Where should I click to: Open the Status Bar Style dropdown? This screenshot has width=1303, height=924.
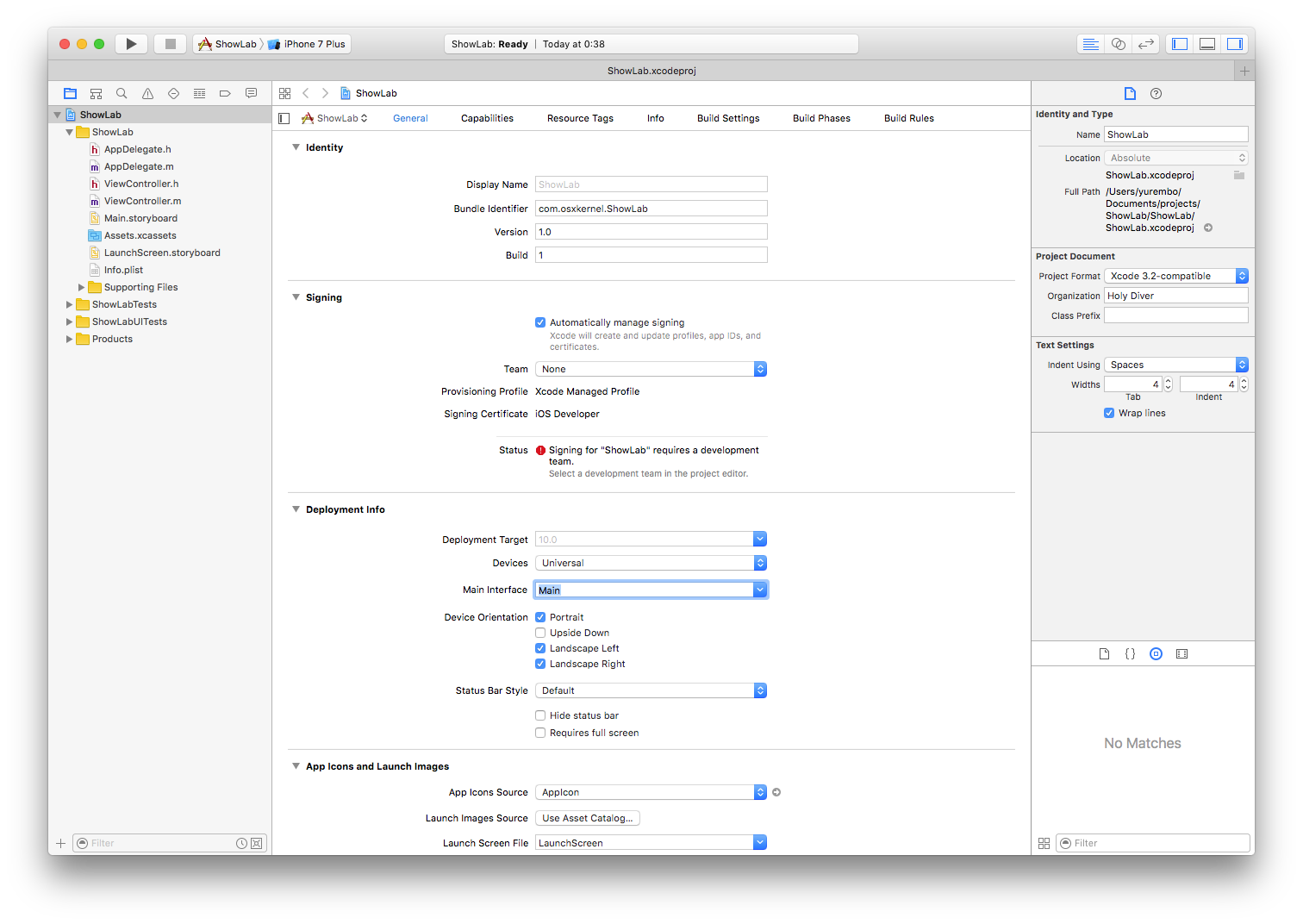tap(651, 690)
